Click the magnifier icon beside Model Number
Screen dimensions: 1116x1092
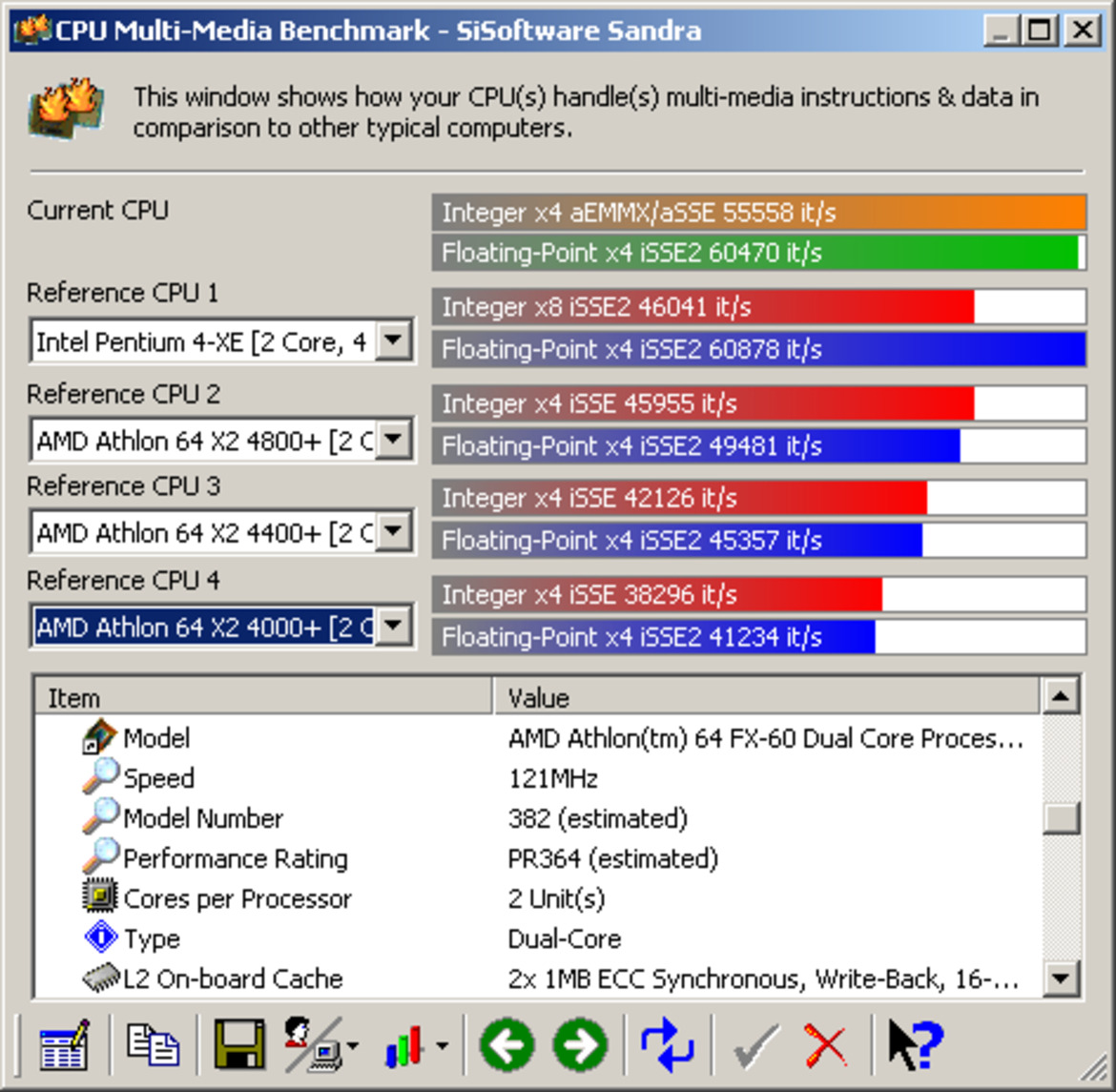pyautogui.click(x=100, y=815)
